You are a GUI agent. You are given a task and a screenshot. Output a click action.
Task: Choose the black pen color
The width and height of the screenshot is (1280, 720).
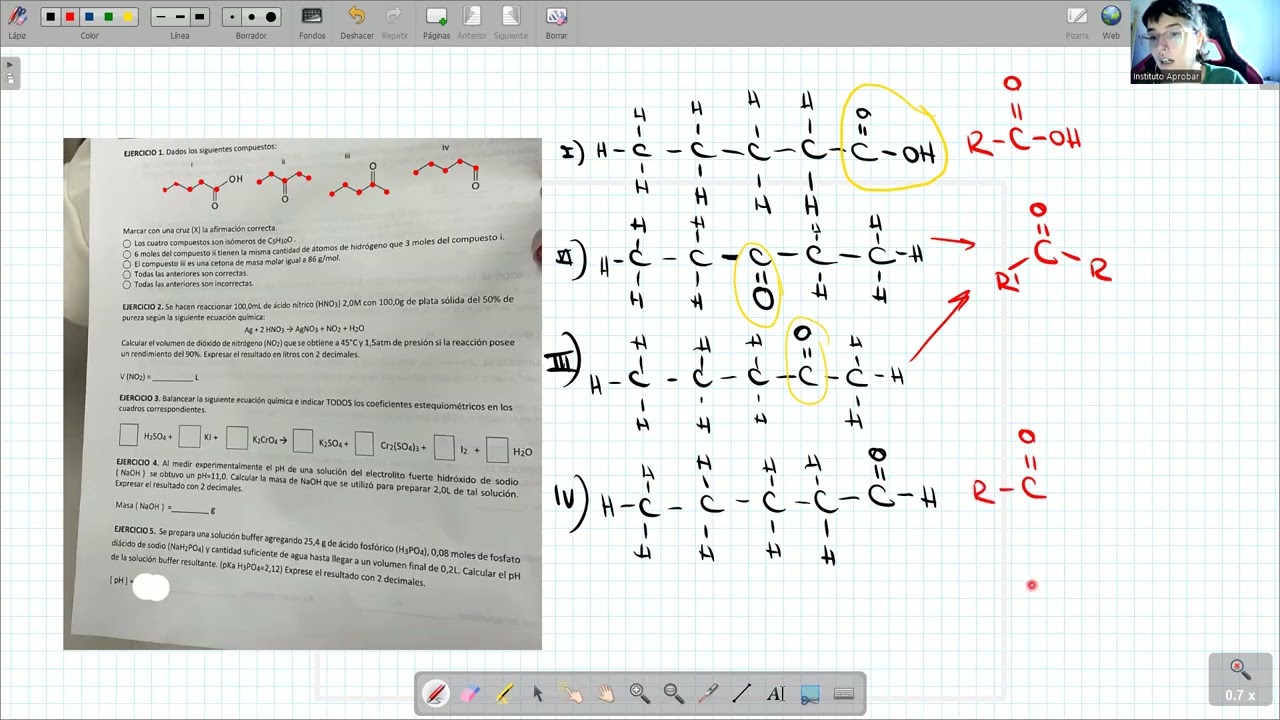(50, 17)
